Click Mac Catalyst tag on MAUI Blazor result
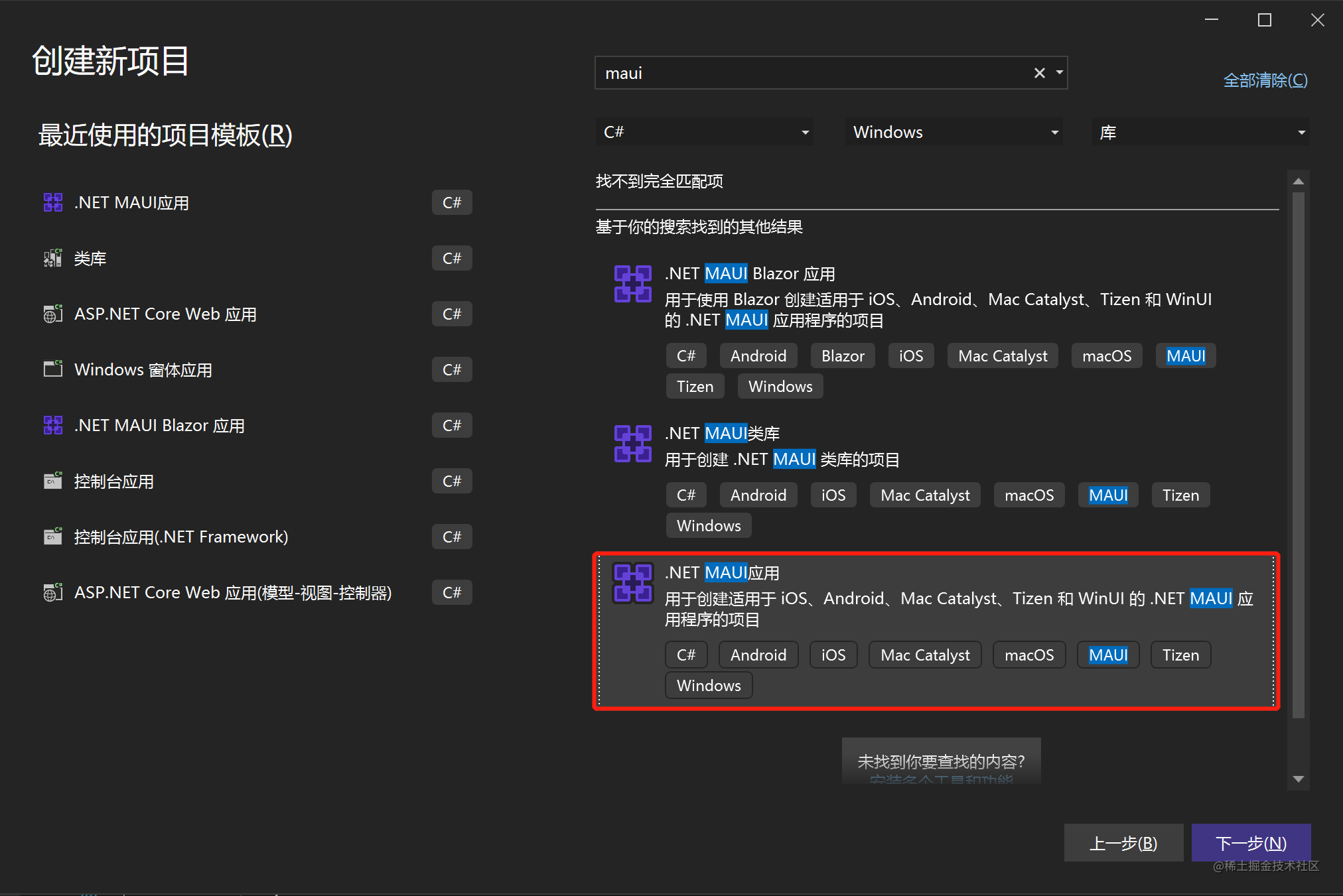Viewport: 1343px width, 896px height. [x=1003, y=356]
